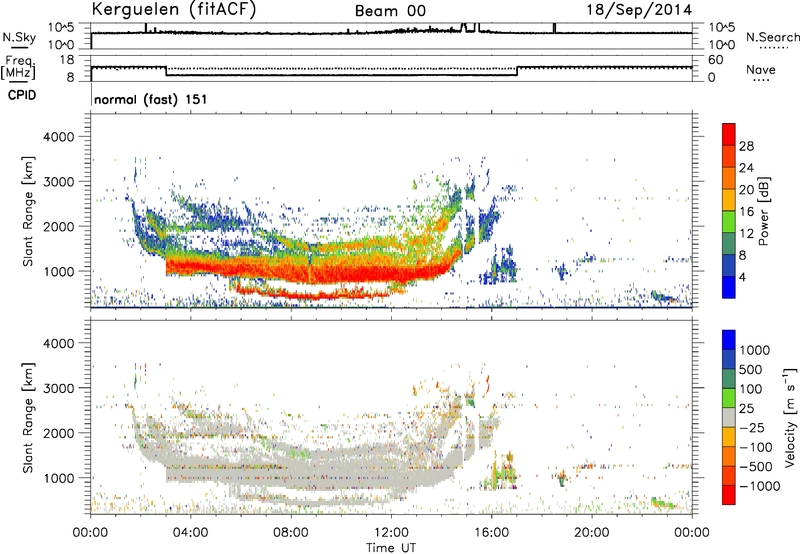The image size is (800, 554).
Task: Click the '1000' range label on the velocity panel
Action: (x=58, y=478)
